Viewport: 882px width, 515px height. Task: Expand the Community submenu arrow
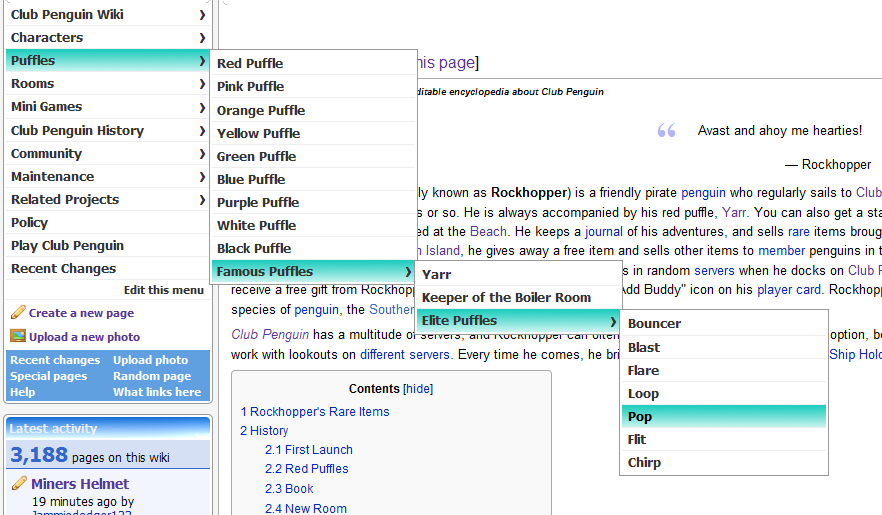click(x=202, y=153)
